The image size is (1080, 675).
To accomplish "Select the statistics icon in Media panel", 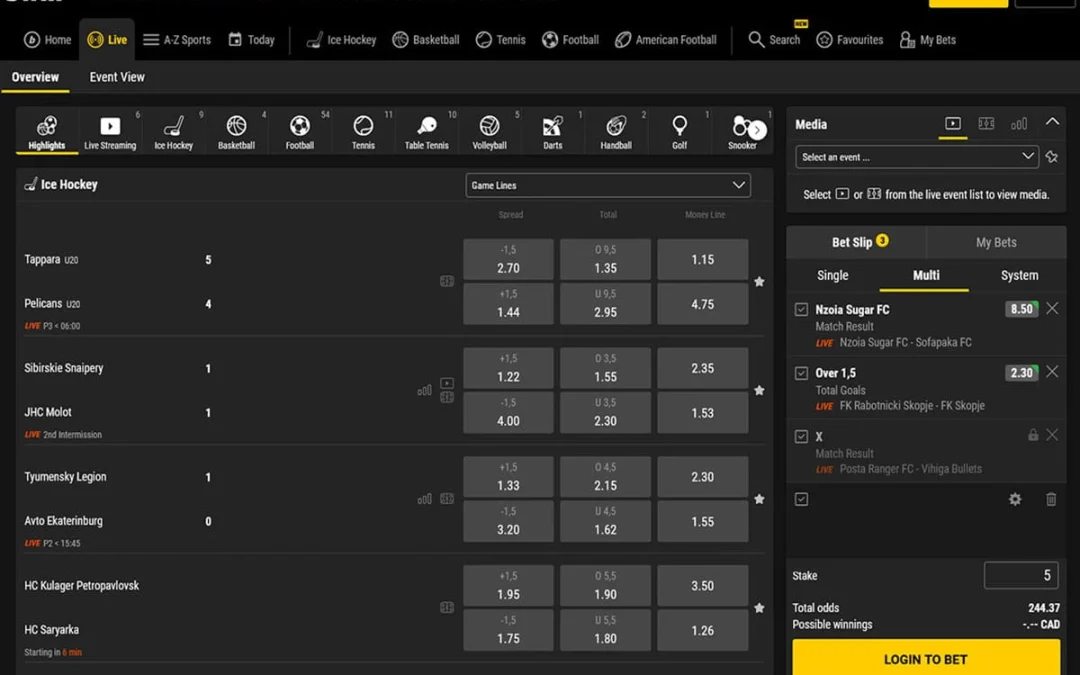I will tap(1019, 124).
